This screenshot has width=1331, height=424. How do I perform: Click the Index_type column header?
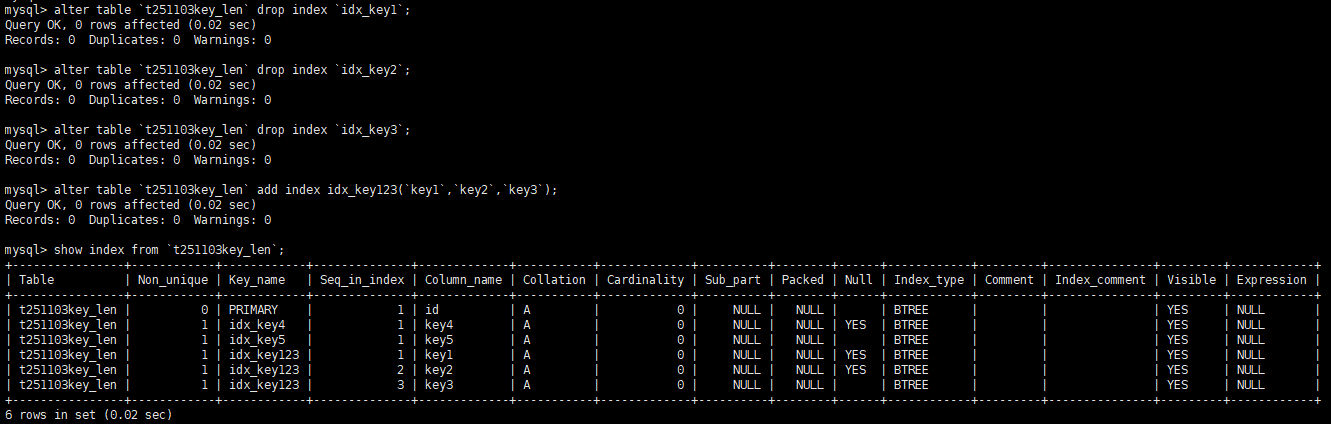[x=929, y=280]
